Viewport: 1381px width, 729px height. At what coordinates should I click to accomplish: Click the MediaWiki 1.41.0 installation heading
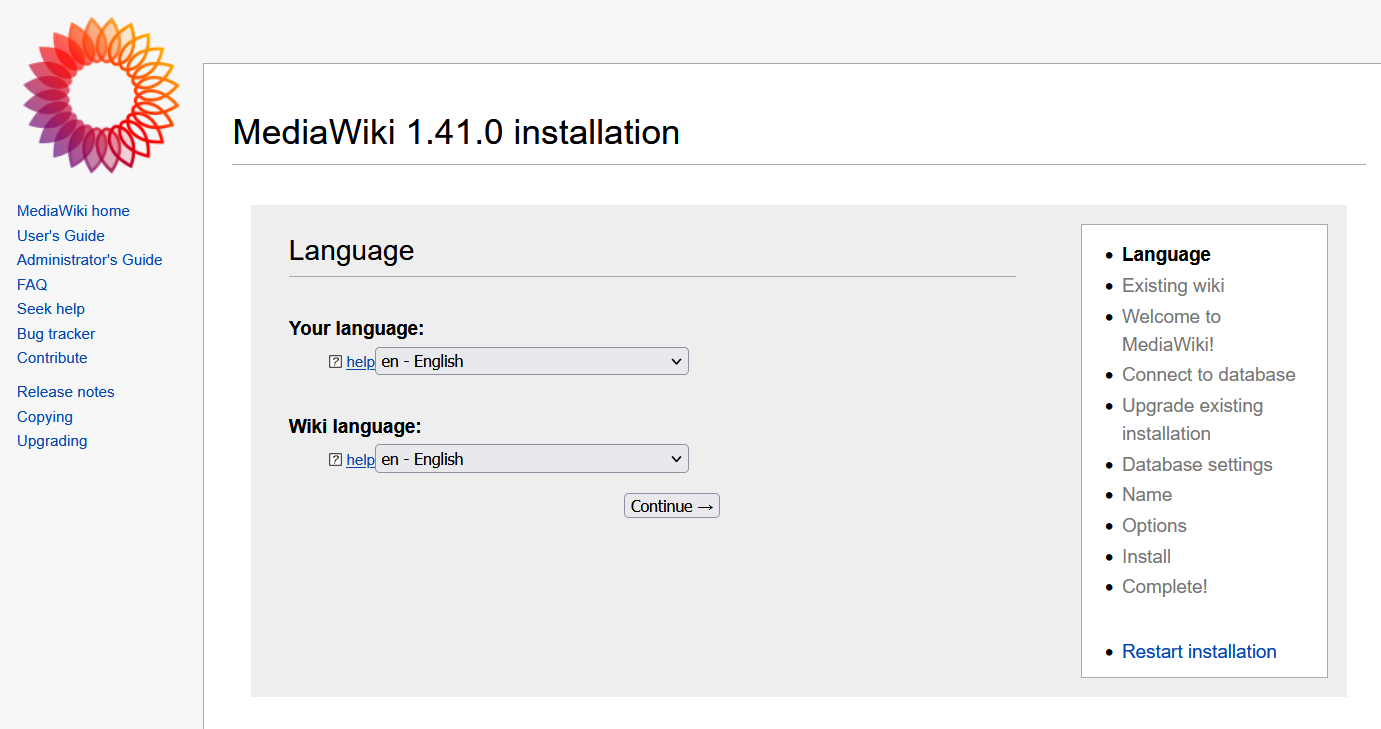[x=456, y=132]
